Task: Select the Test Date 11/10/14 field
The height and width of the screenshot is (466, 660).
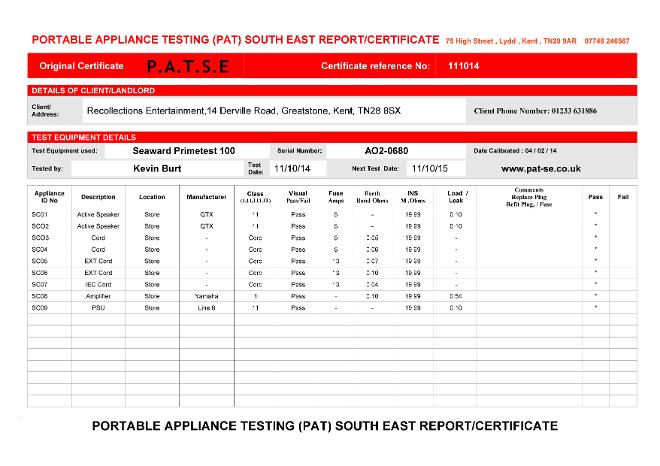Action: (x=293, y=169)
